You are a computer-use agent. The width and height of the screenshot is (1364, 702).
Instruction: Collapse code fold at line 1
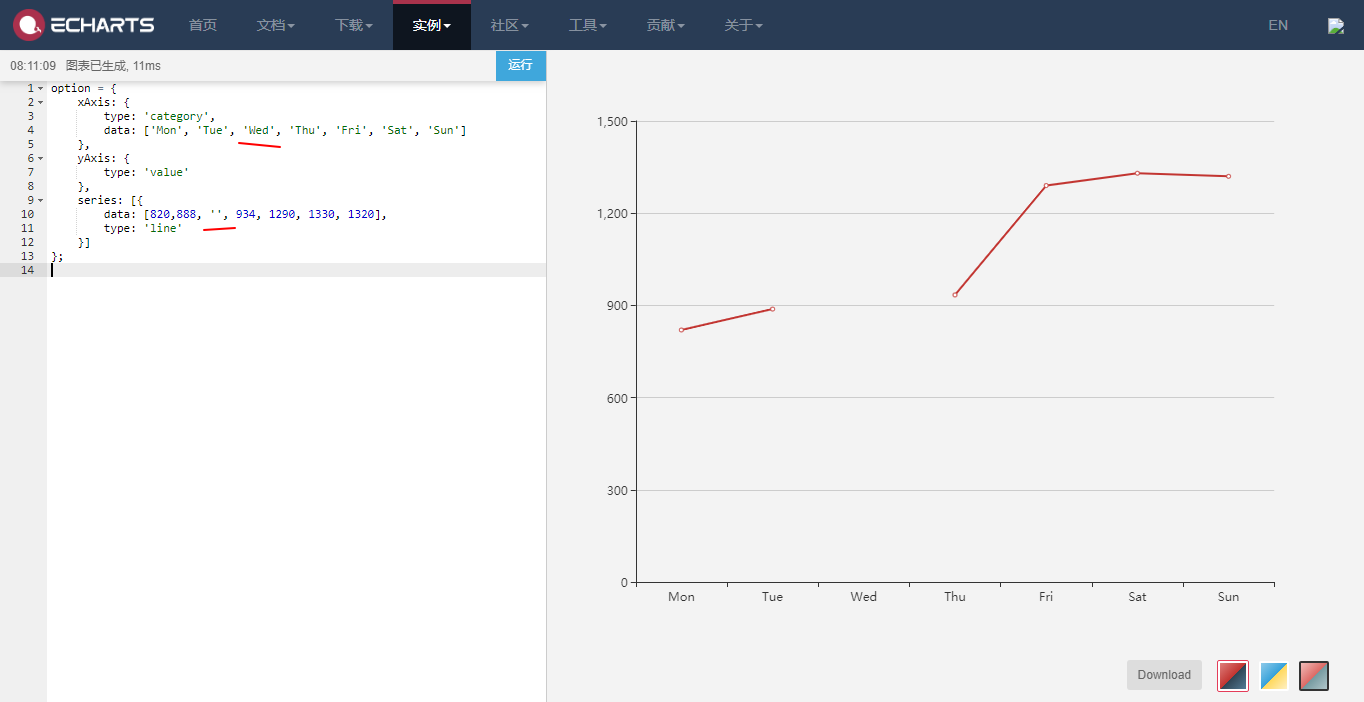point(40,88)
